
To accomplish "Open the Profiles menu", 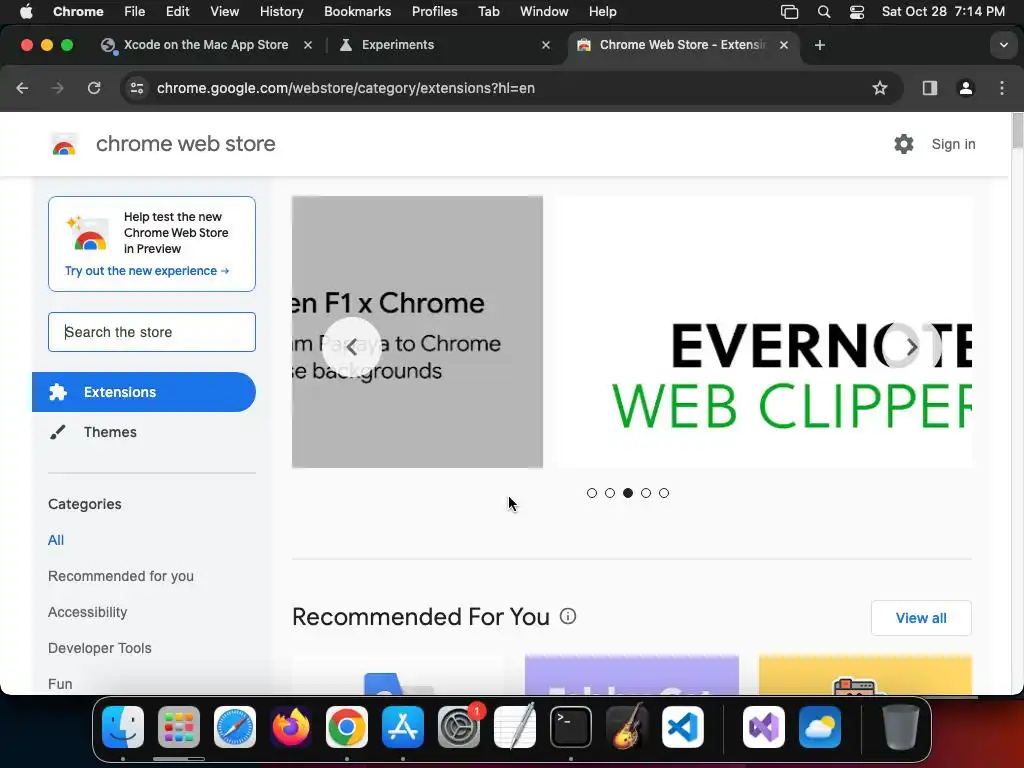I will click(x=434, y=12).
